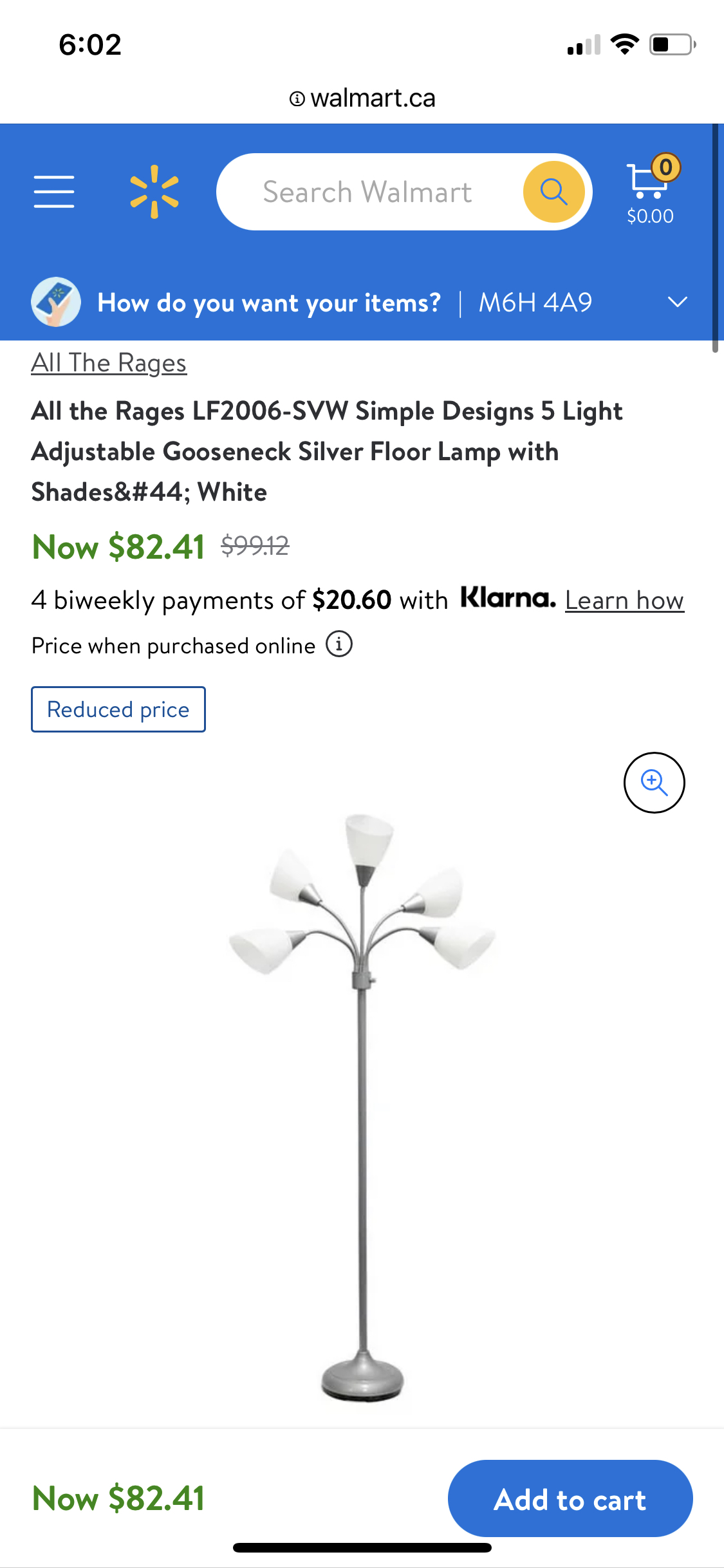Open Klarna 'Learn how' link
Screen dimensions: 724x1568
pos(624,600)
